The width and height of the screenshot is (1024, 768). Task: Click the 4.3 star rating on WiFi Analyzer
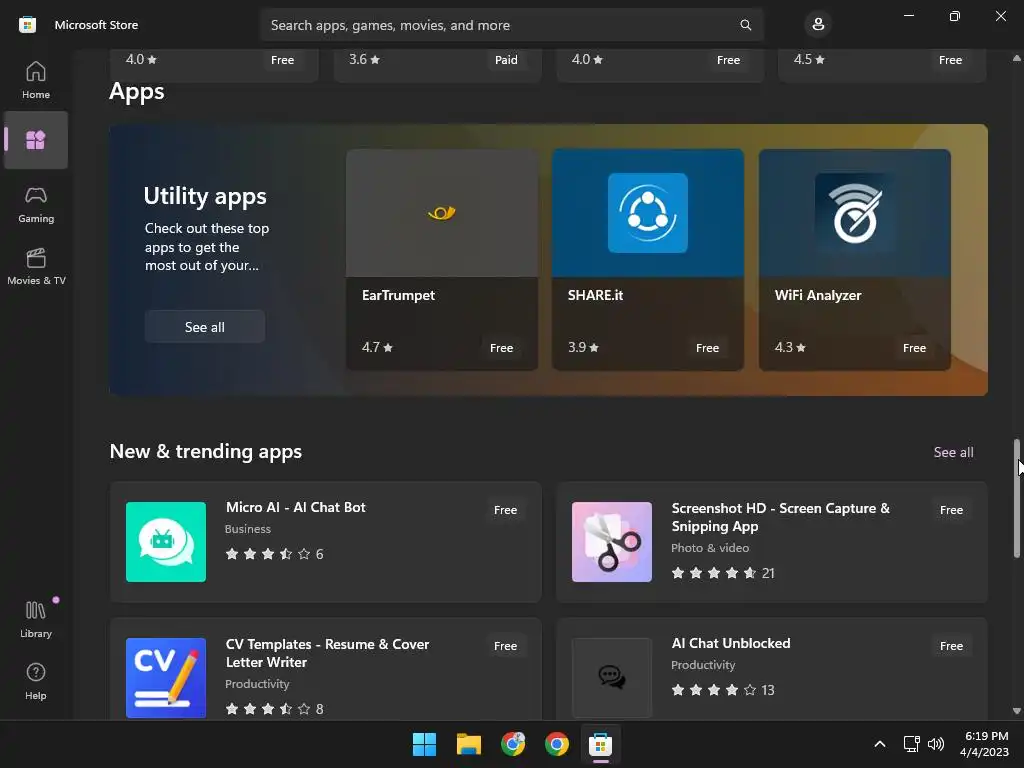click(x=790, y=347)
